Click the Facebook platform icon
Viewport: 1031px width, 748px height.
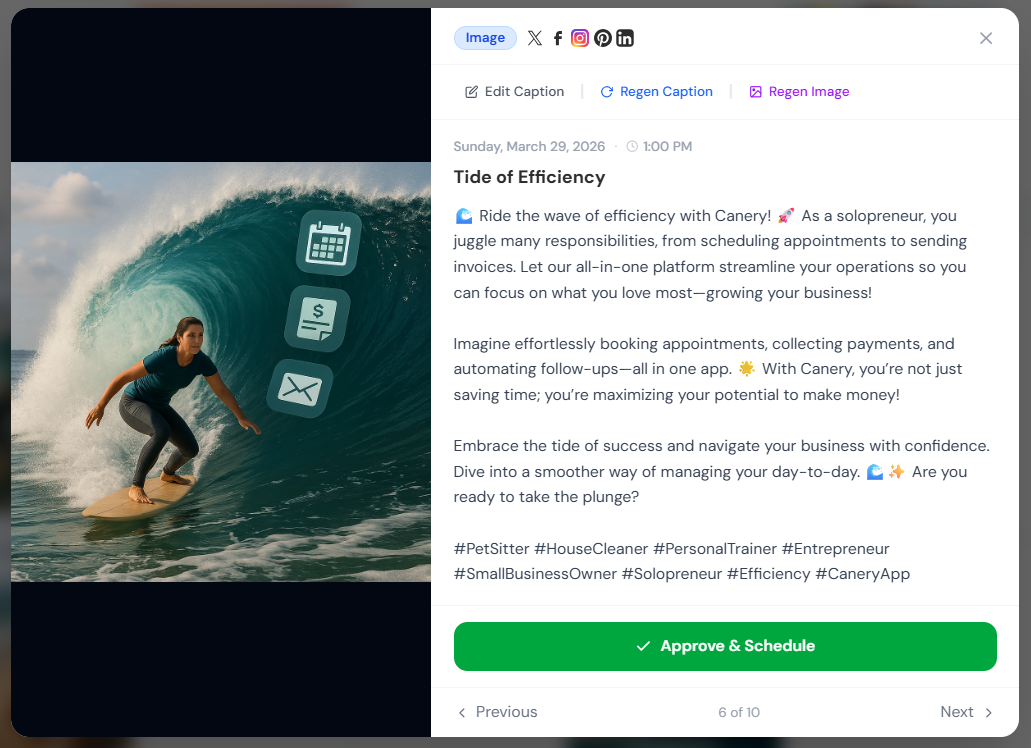pyautogui.click(x=558, y=38)
